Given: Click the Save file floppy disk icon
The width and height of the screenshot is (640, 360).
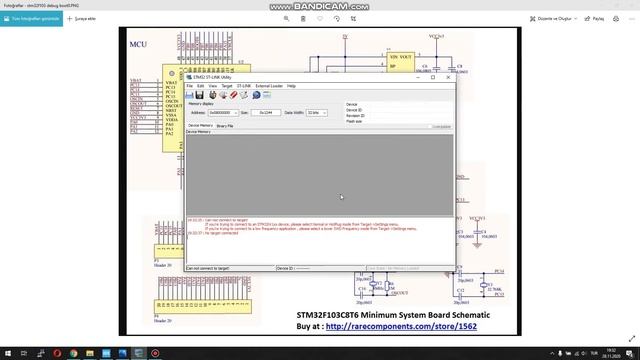Looking at the screenshot, I should tap(200, 95).
